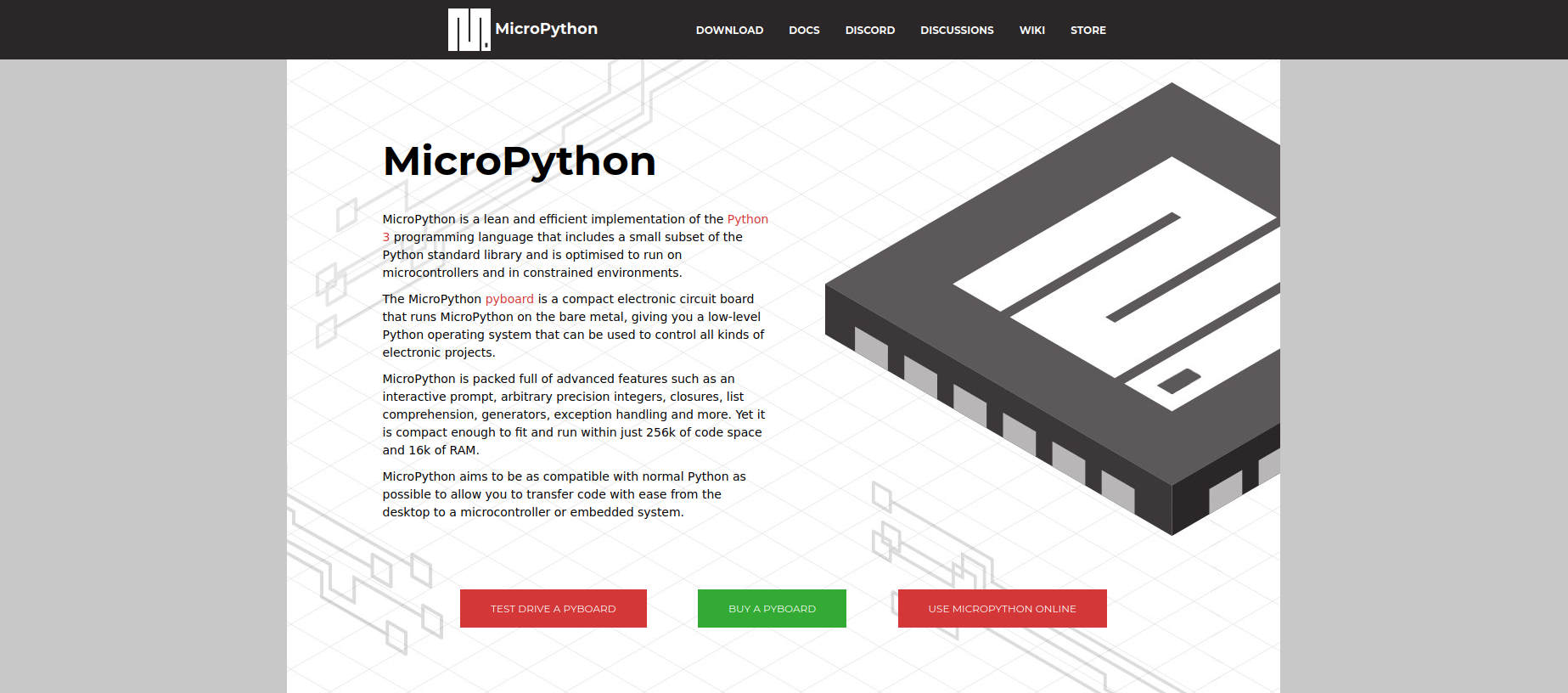Open the DISCUSSIONS navigation link
The width and height of the screenshot is (1568, 693).
[957, 30]
